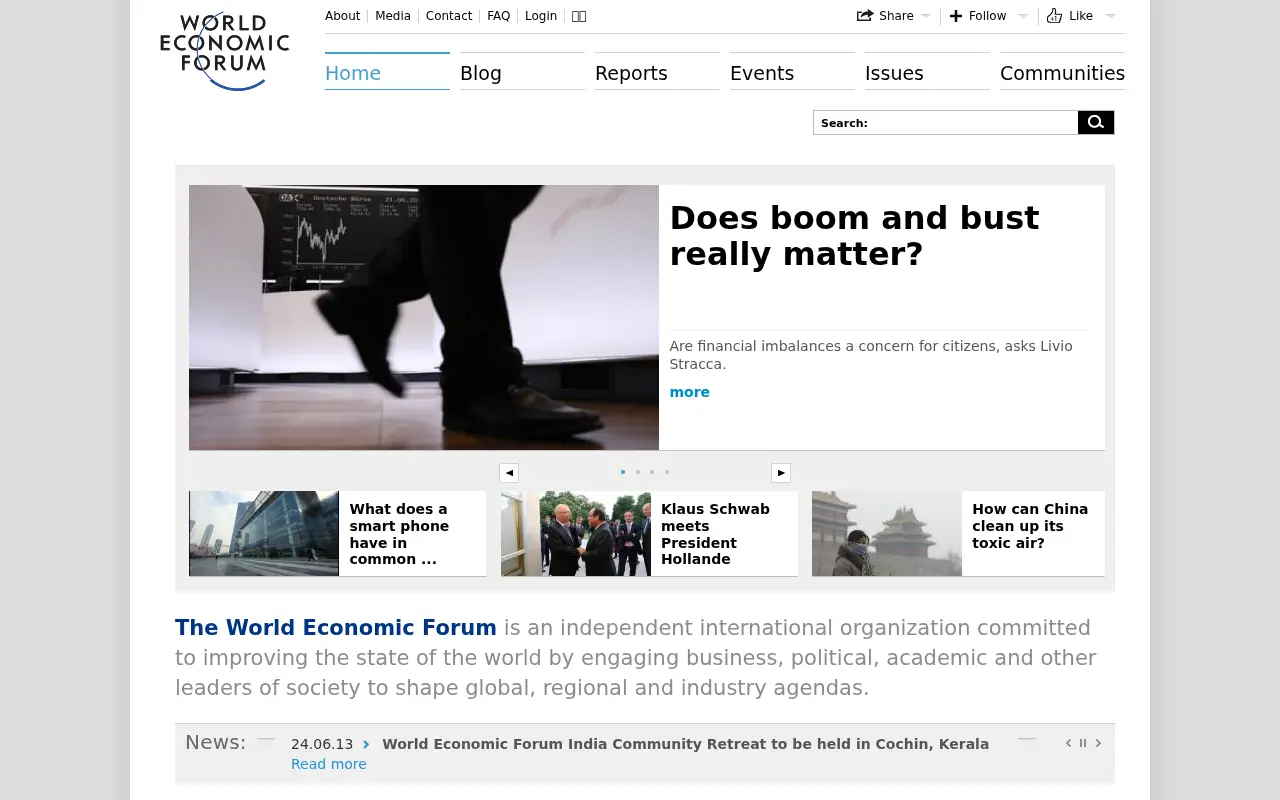This screenshot has width=1280, height=800.
Task: Advance carousel with next slide arrow
Action: [781, 473]
